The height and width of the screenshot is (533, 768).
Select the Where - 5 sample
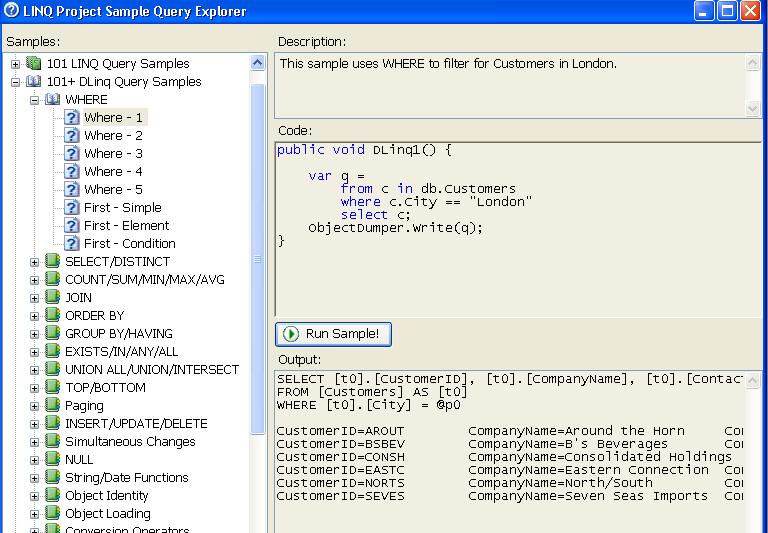[114, 190]
